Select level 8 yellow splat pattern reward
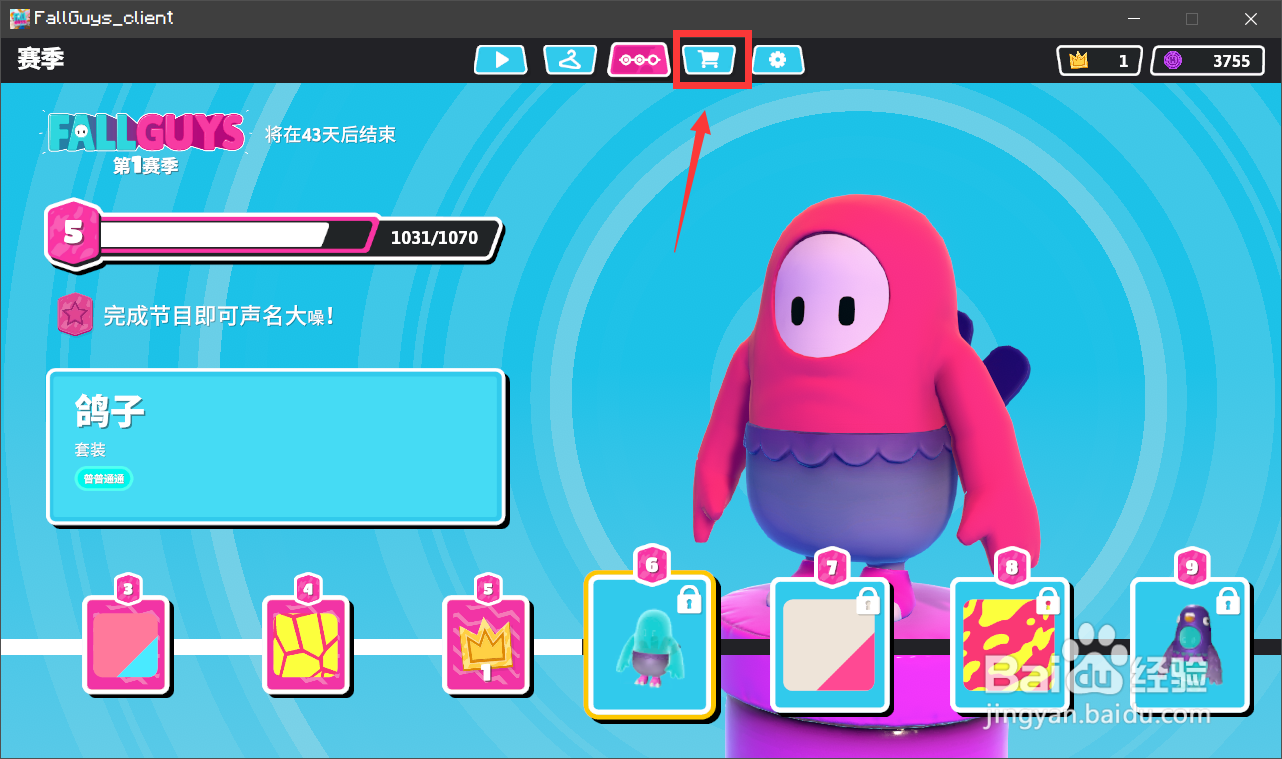Image resolution: width=1282 pixels, height=759 pixels. pos(1010,645)
